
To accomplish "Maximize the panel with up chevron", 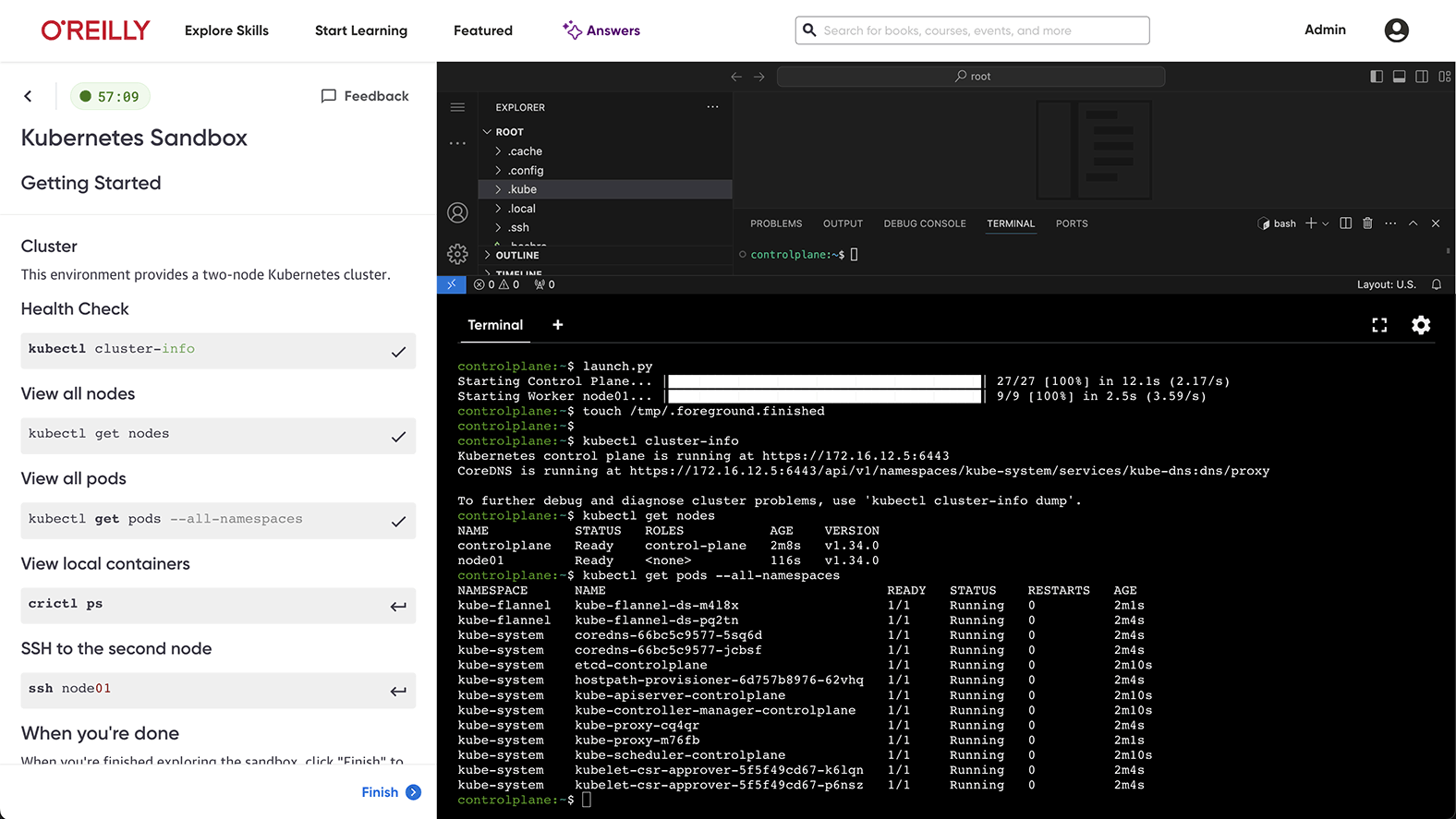I will [x=1413, y=223].
